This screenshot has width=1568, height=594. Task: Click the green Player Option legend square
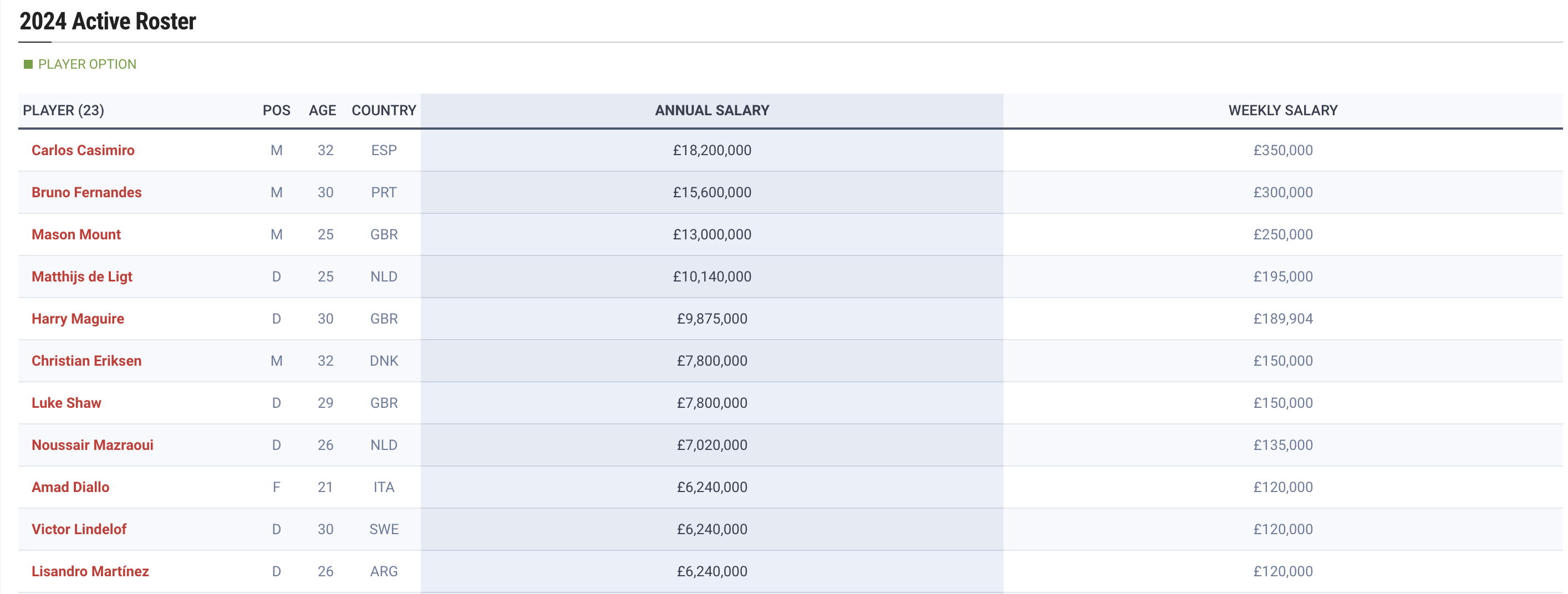28,64
